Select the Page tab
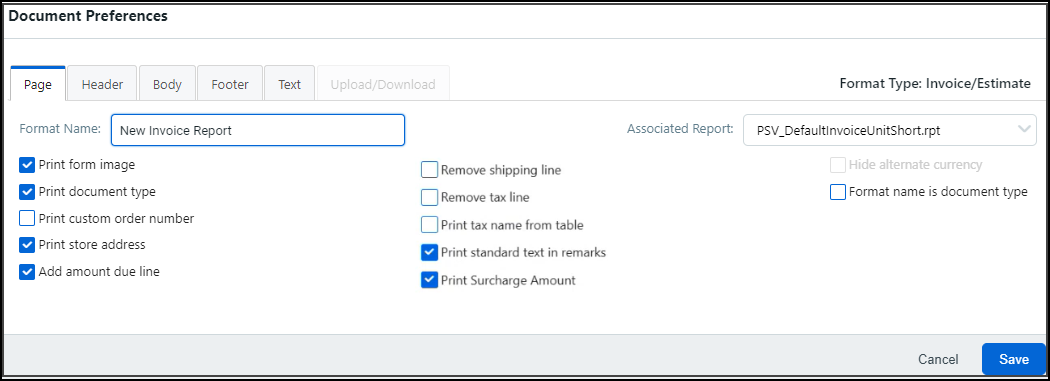 click(38, 84)
